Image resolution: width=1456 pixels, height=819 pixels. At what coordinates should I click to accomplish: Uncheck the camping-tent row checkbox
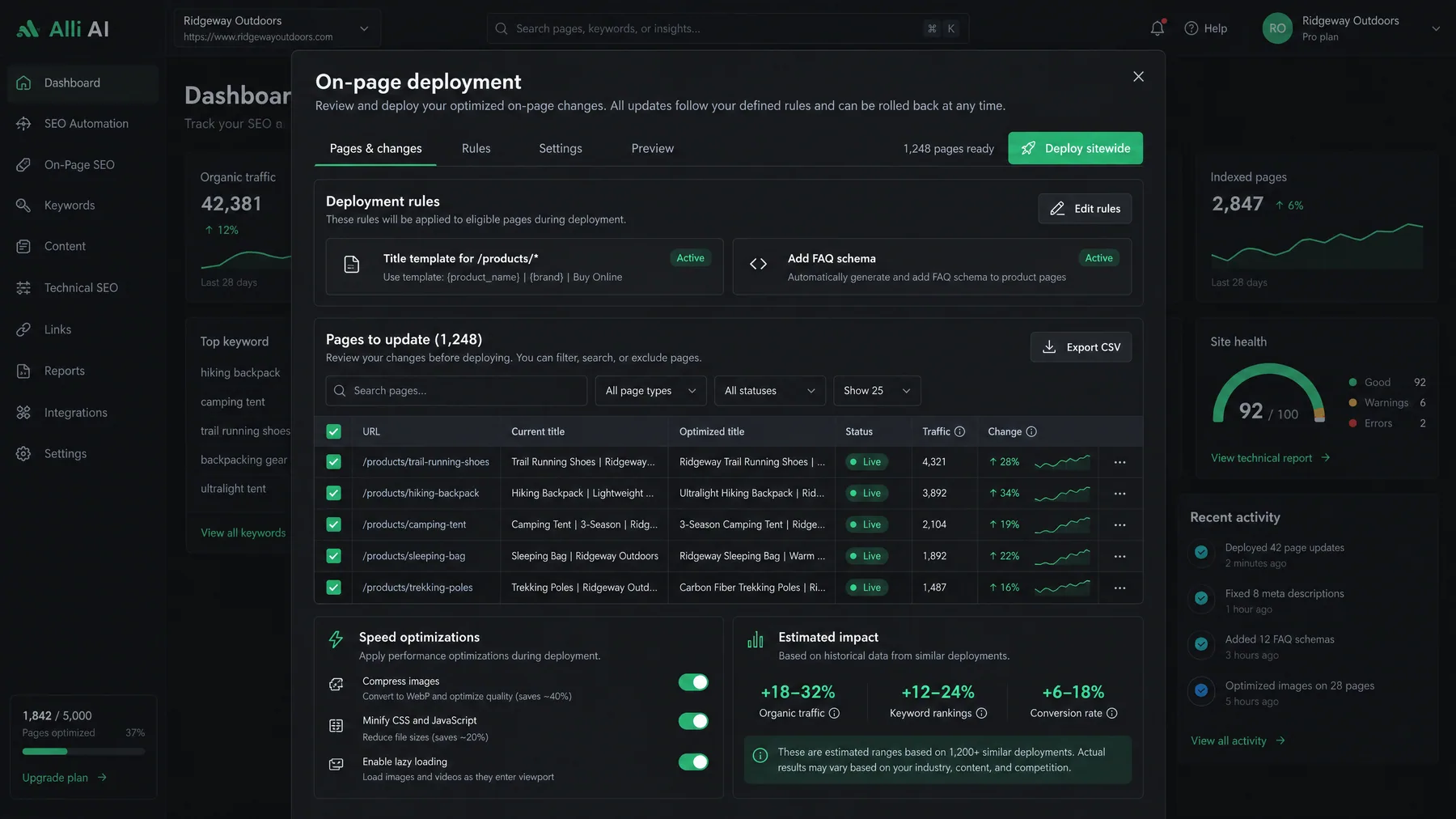click(x=333, y=525)
